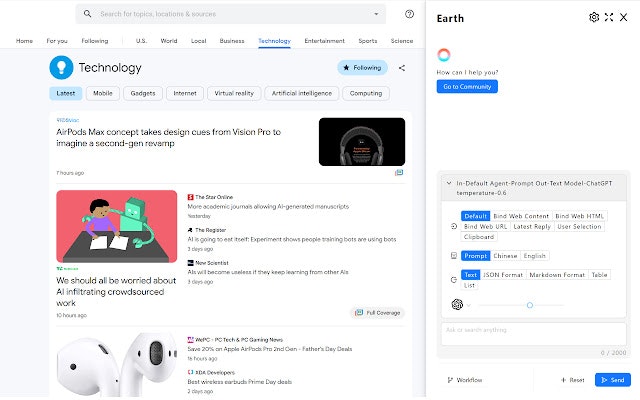
Task: Filter by Gadgets subtopic chip
Action: coord(143,93)
